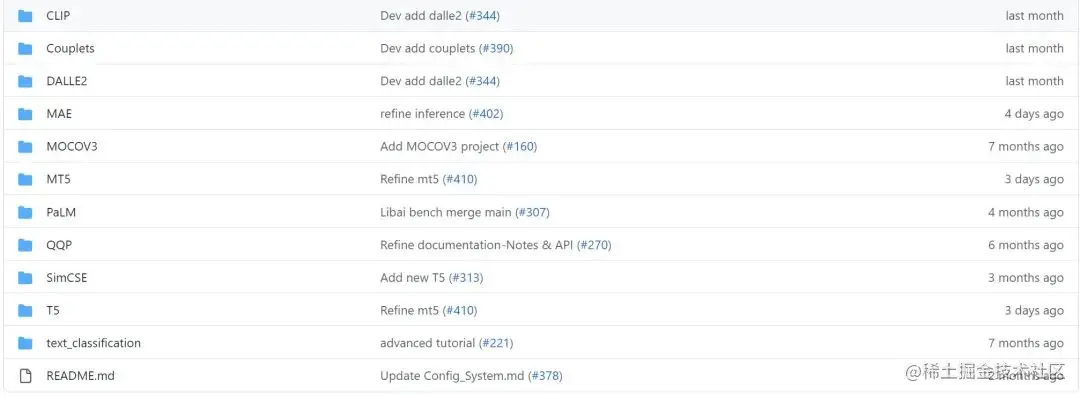
Task: Open pull request #390 link
Action: (x=496, y=49)
